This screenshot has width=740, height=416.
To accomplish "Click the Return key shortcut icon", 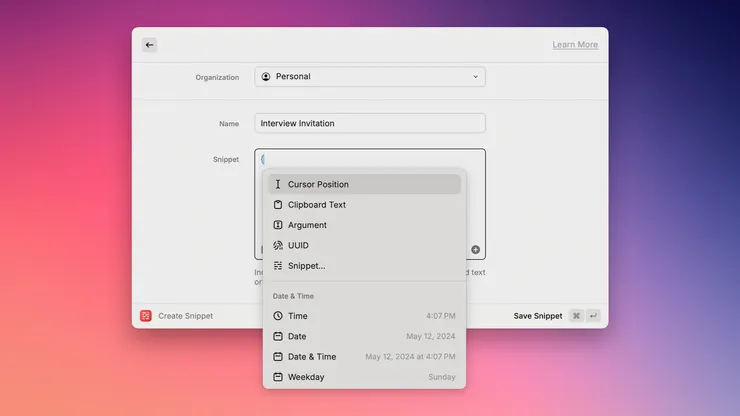I will click(593, 315).
